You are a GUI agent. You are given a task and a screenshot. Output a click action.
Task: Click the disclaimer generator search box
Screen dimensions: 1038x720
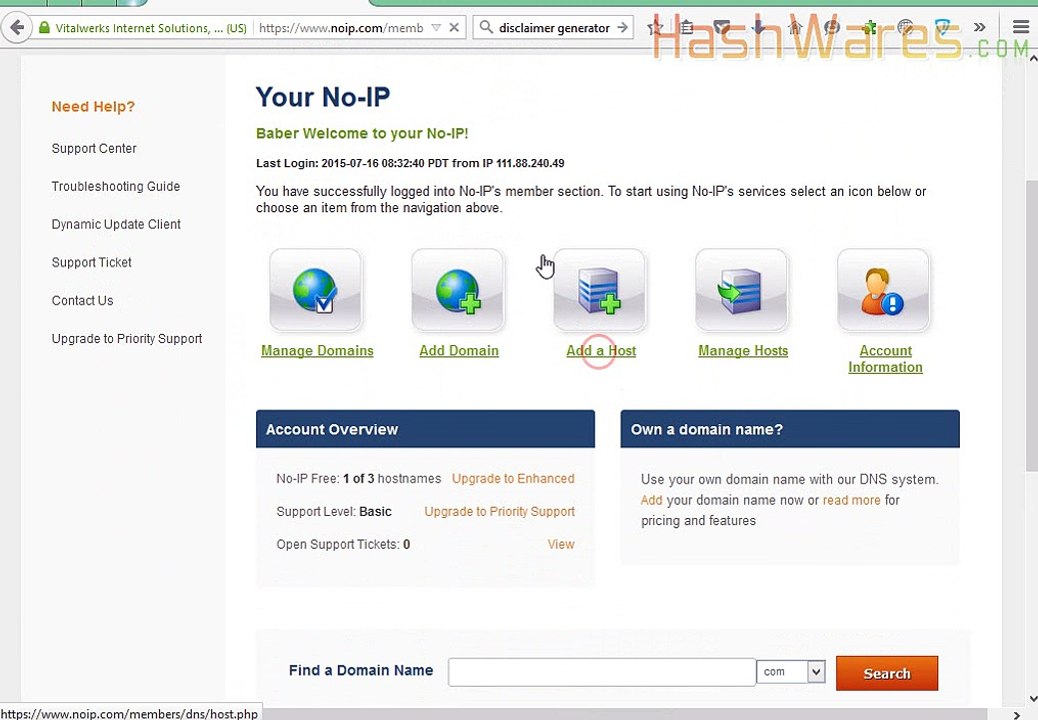(554, 28)
